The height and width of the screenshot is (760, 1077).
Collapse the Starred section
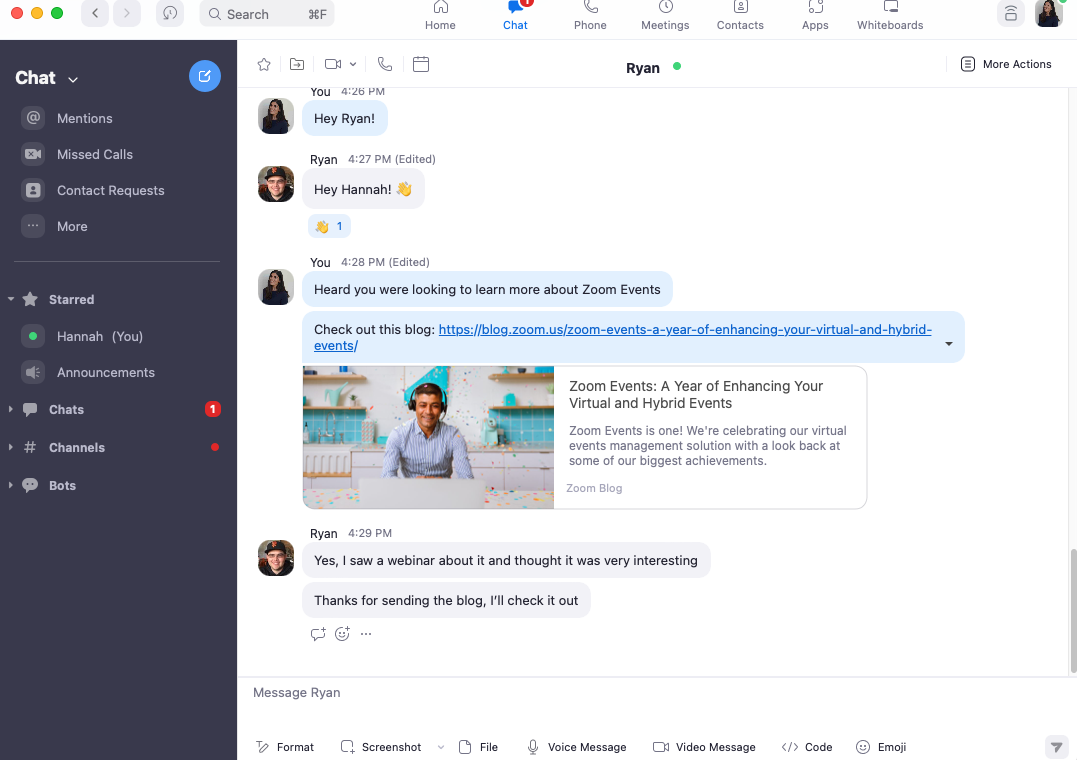[11, 300]
